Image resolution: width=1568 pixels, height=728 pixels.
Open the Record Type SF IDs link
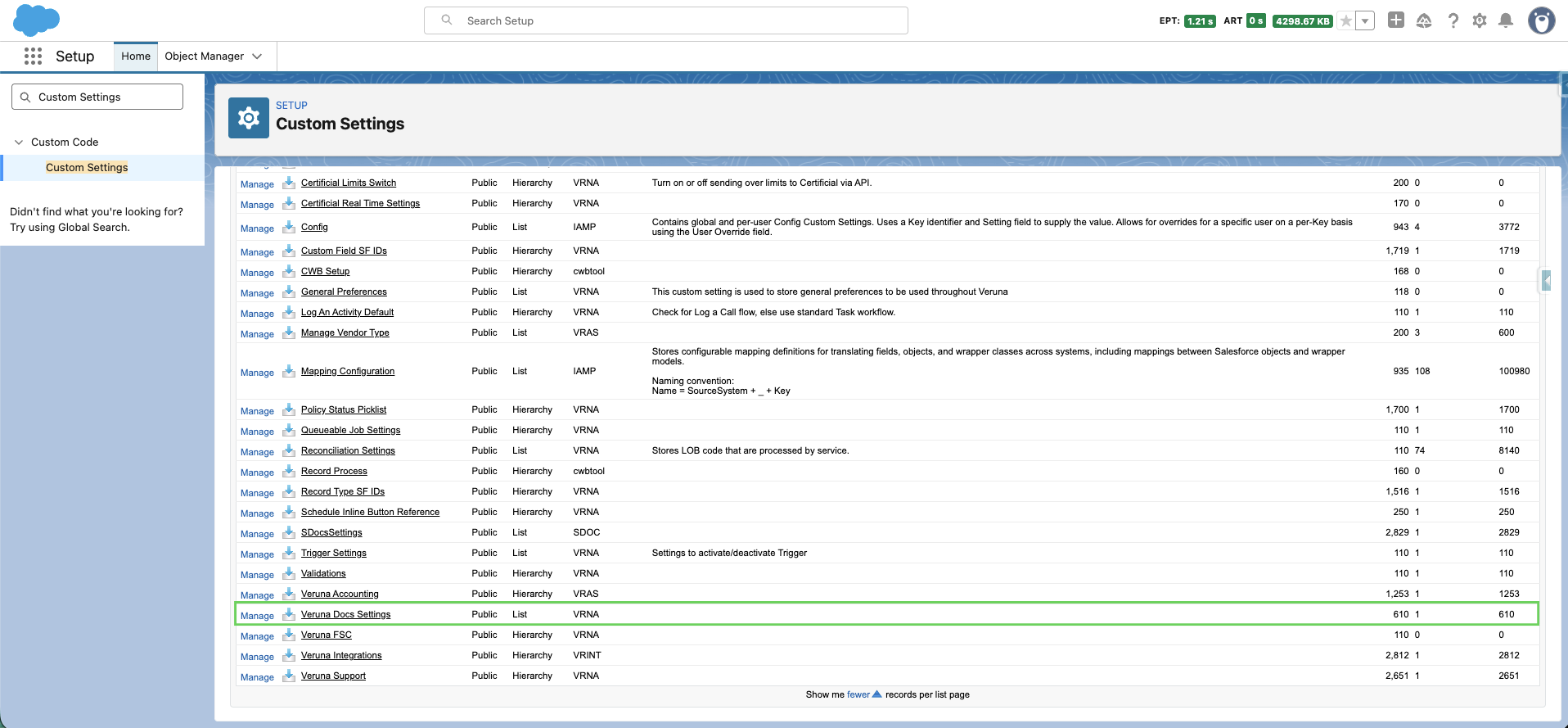[343, 491]
